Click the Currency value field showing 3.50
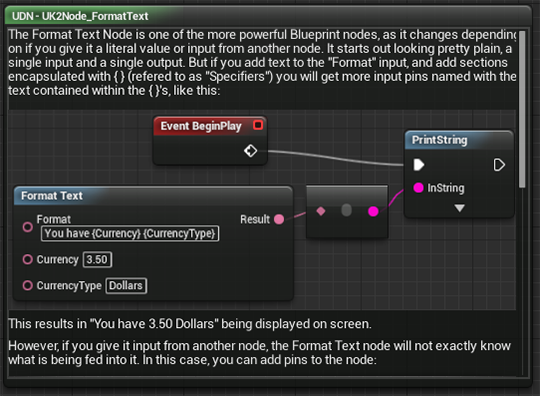 coord(97,259)
